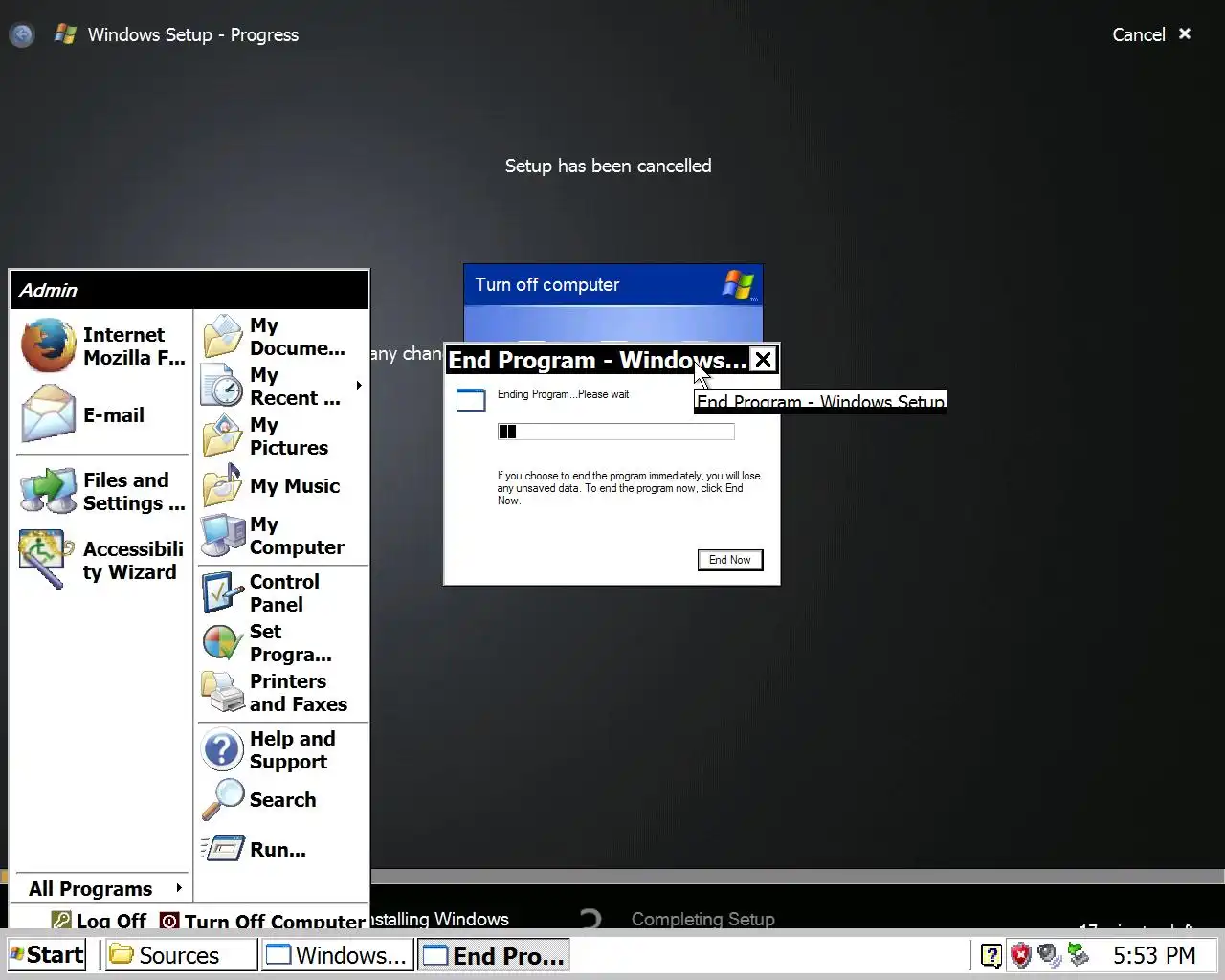The width and height of the screenshot is (1225, 980).
Task: Click 'Completing Setup' step text
Action: [703, 919]
